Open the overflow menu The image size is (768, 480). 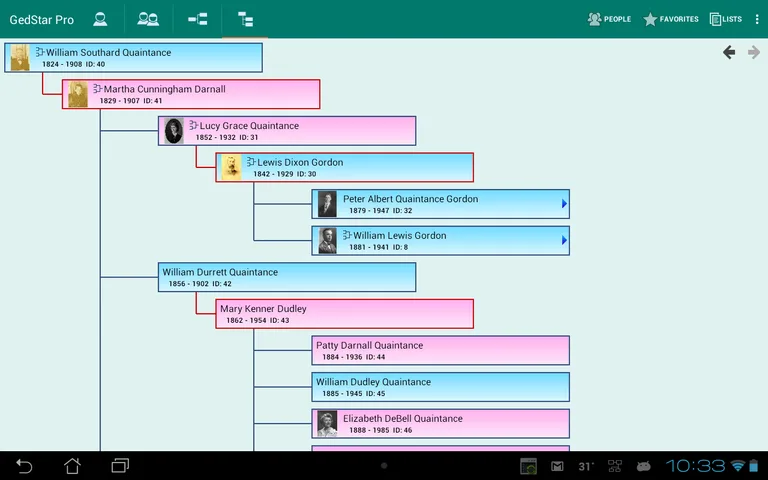(x=757, y=19)
